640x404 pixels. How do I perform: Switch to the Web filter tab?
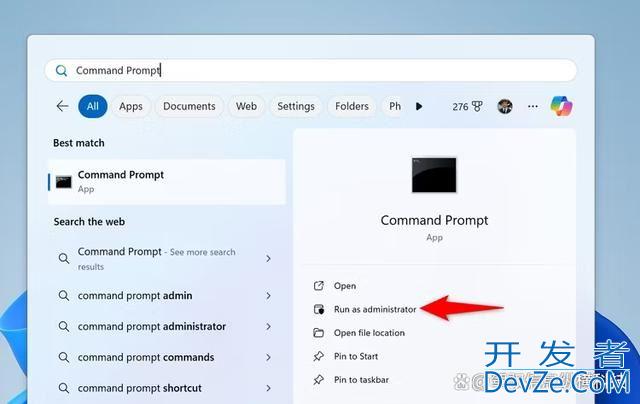246,106
